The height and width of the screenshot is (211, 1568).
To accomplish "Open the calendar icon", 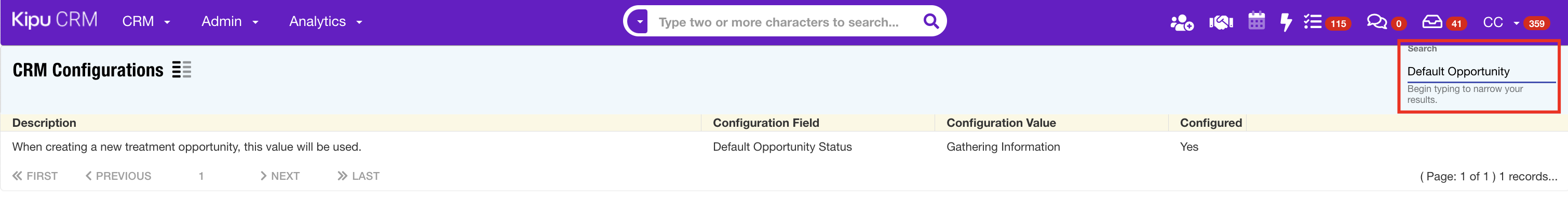I will (x=1256, y=21).
